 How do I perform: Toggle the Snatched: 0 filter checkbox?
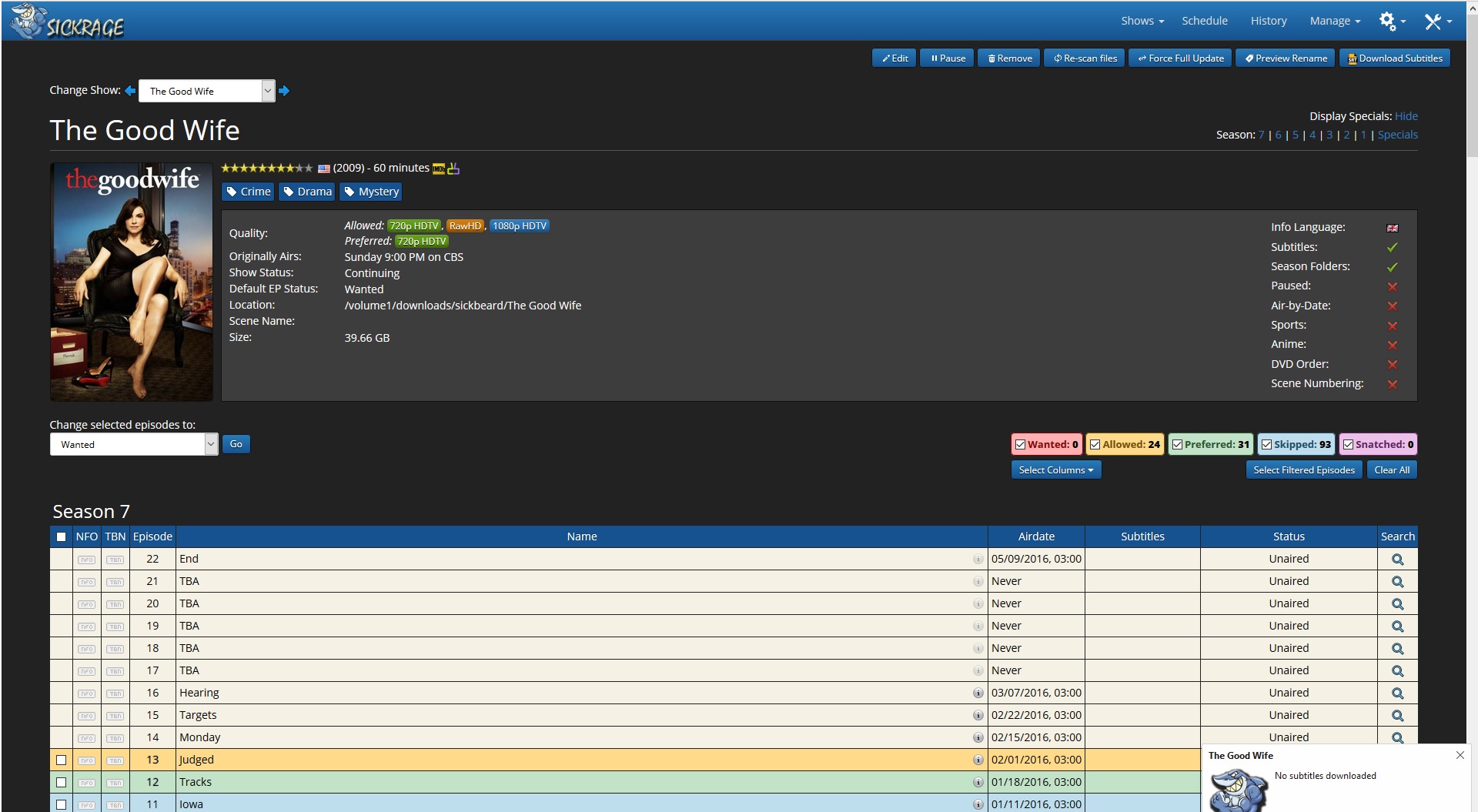(1348, 445)
